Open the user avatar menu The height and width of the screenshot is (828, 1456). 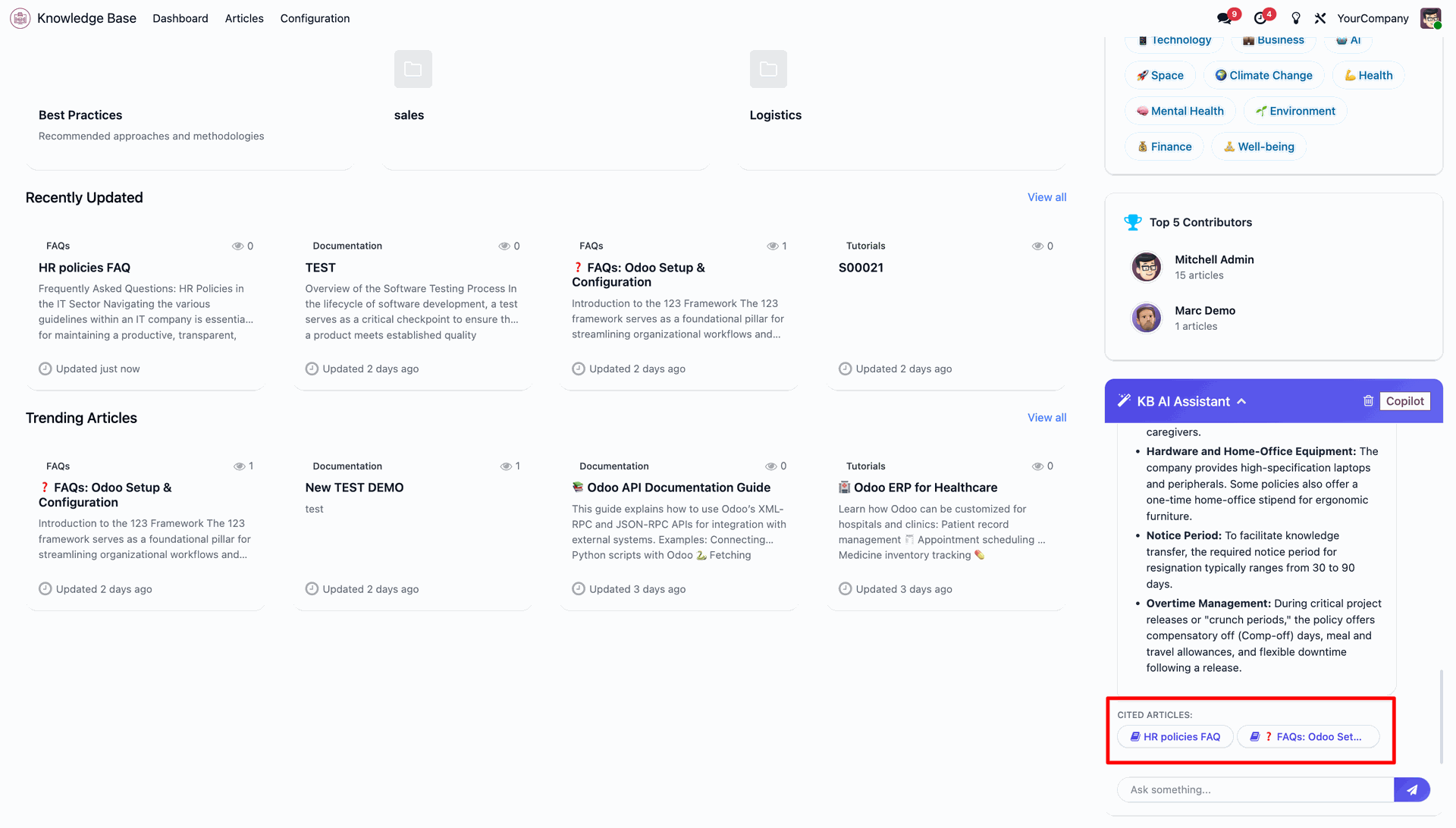[x=1430, y=18]
